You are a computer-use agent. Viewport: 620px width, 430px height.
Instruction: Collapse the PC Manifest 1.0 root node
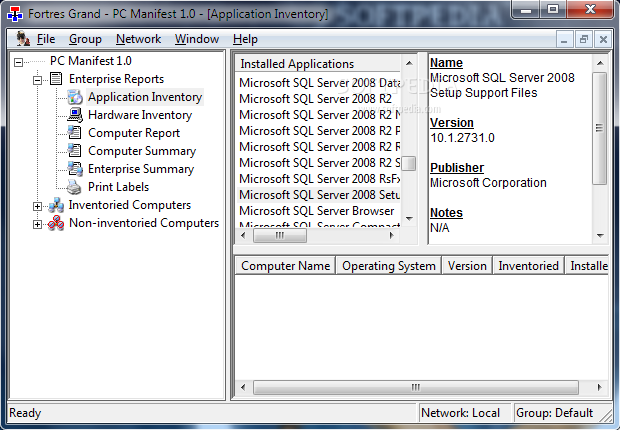(x=18, y=62)
